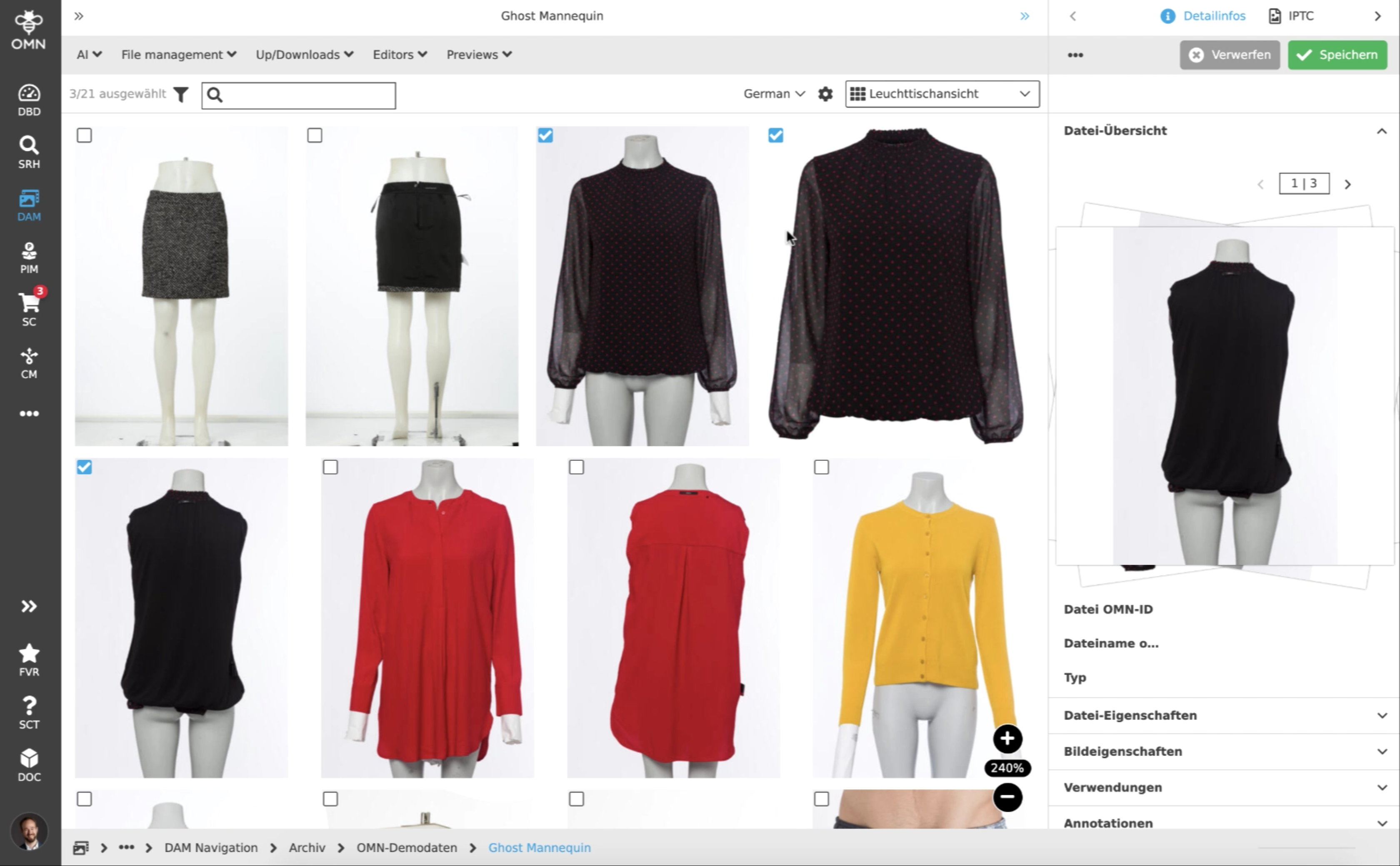Select the yellow cardigan image checkbox
This screenshot has width=1400, height=866.
pos(821,467)
